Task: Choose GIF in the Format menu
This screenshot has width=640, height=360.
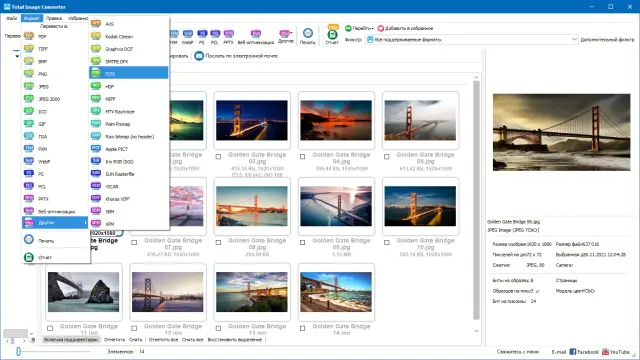Action: coord(55,124)
